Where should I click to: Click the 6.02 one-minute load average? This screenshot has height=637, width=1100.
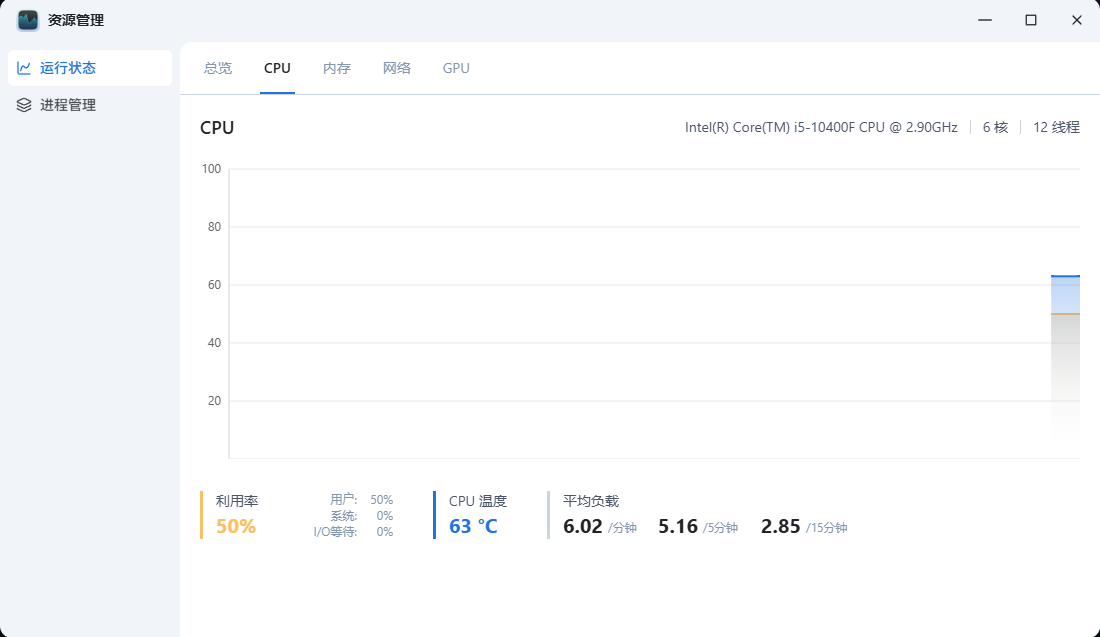[x=583, y=526]
